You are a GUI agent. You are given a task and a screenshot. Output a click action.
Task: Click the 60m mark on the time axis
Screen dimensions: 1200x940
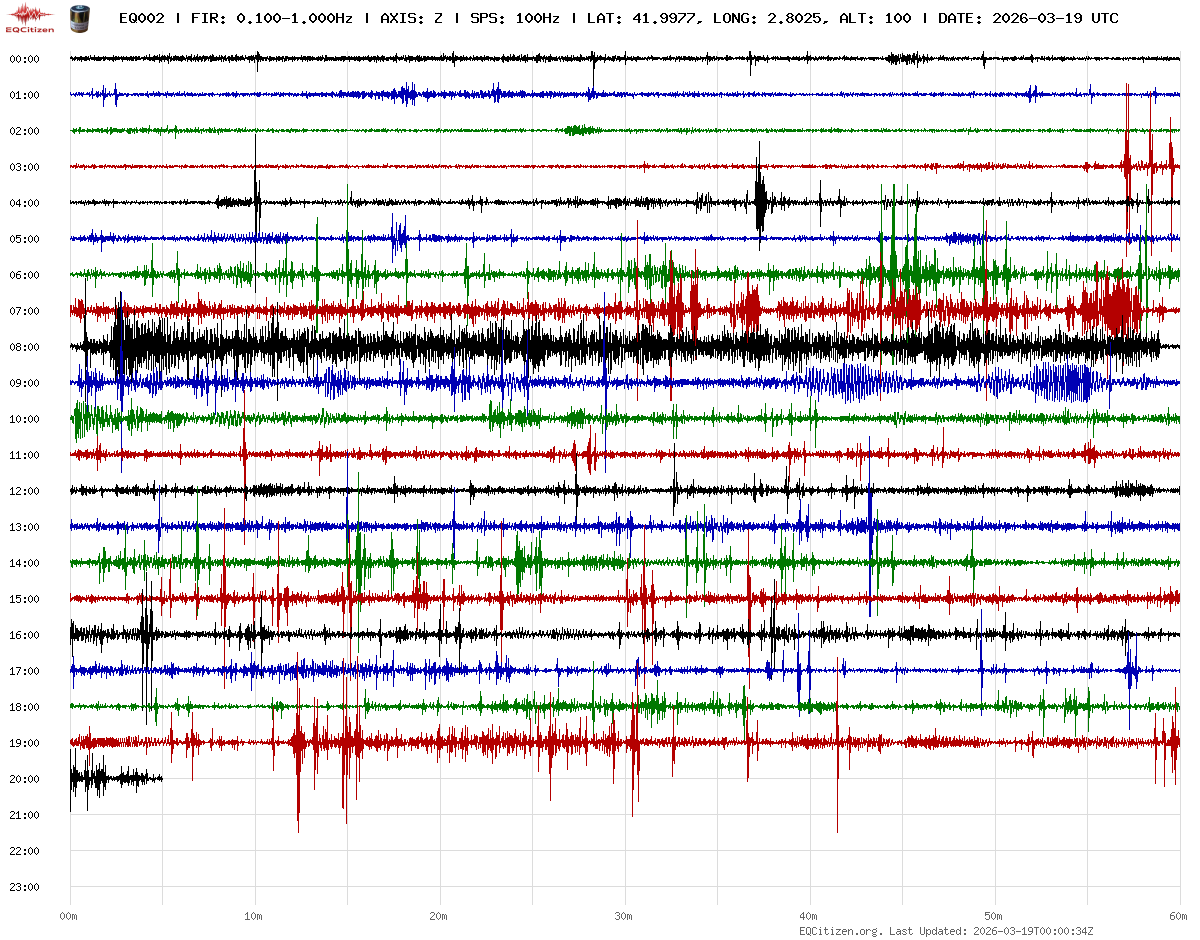coord(1178,916)
